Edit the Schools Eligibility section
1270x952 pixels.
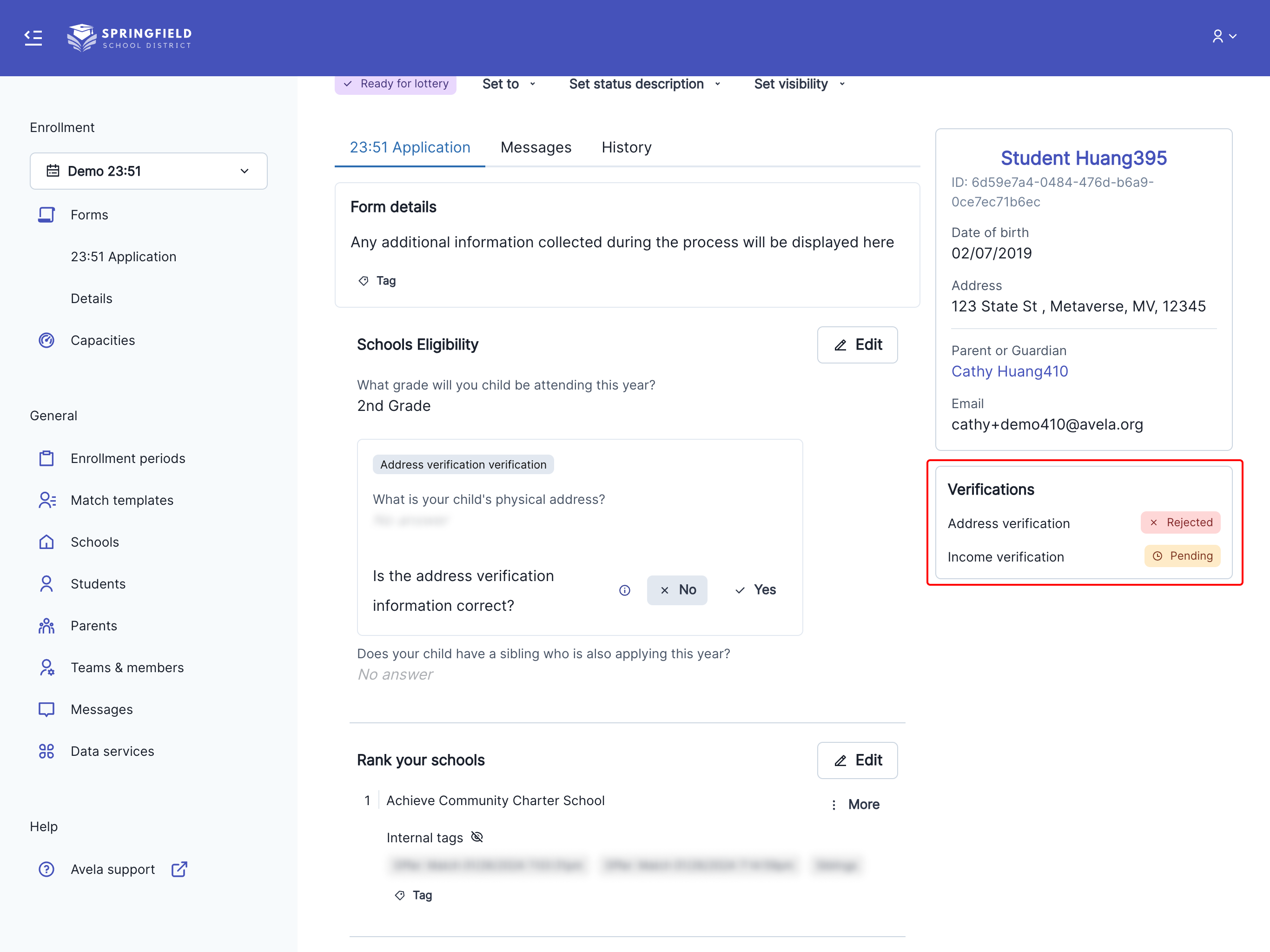(857, 344)
